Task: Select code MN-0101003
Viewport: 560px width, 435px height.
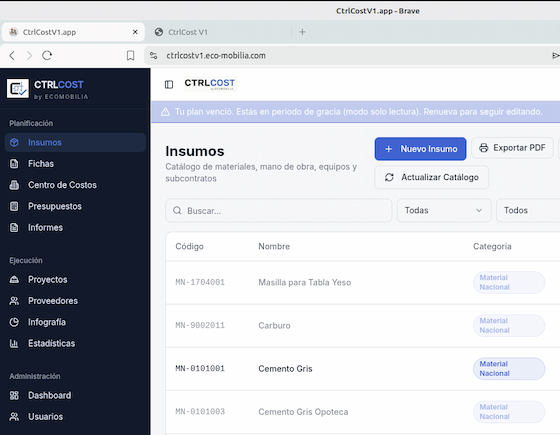Action: (200, 412)
